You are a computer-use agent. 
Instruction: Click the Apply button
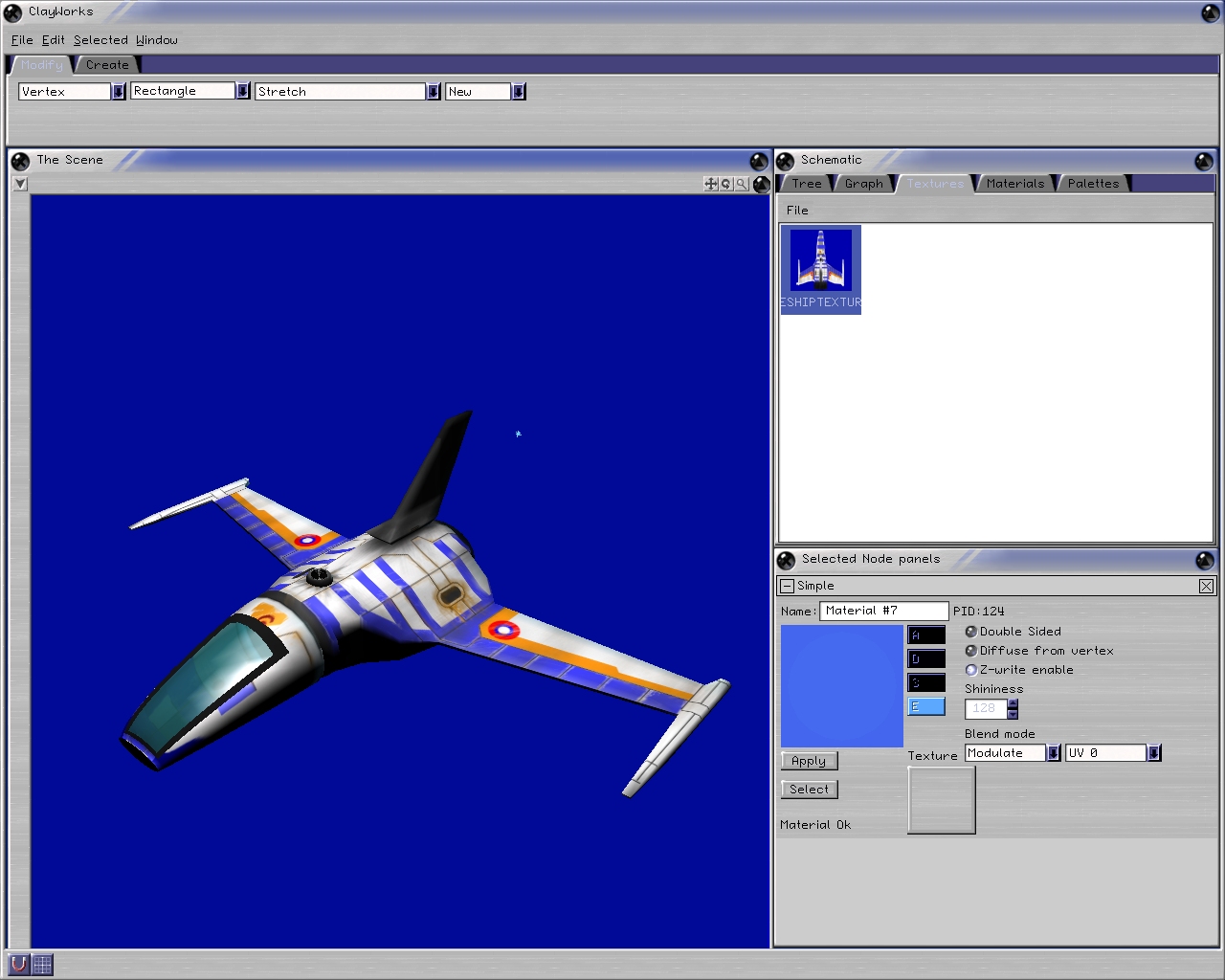click(x=809, y=761)
